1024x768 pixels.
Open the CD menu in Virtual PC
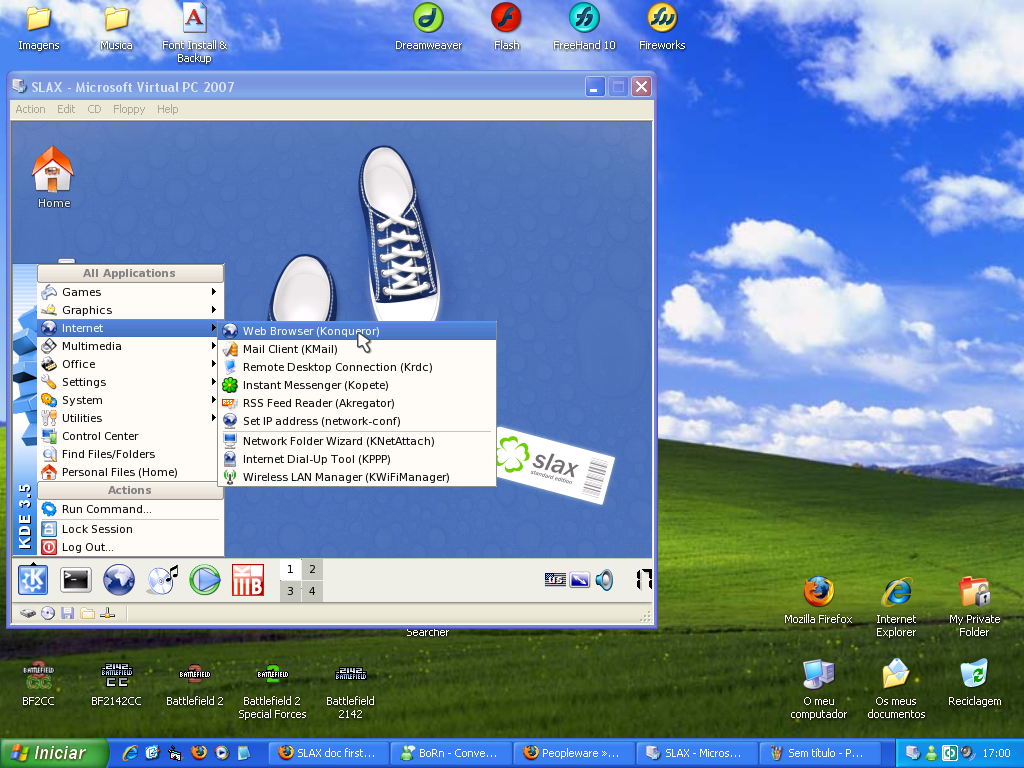click(94, 109)
